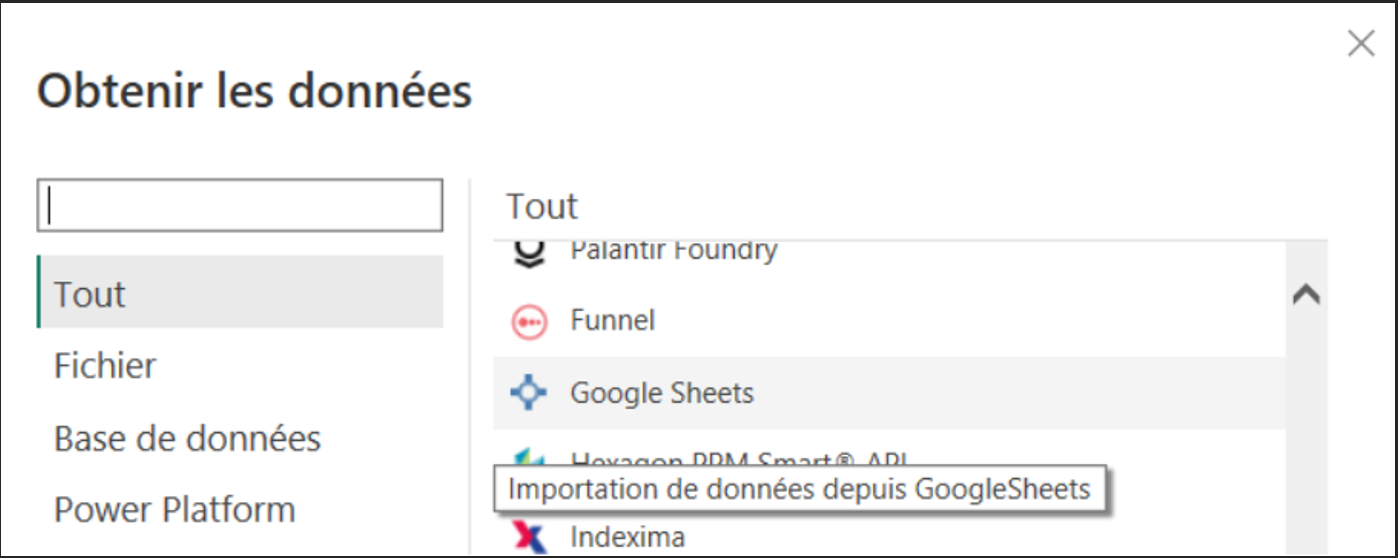Click the Tout list header
The height and width of the screenshot is (558, 1398).
pyautogui.click(x=542, y=206)
